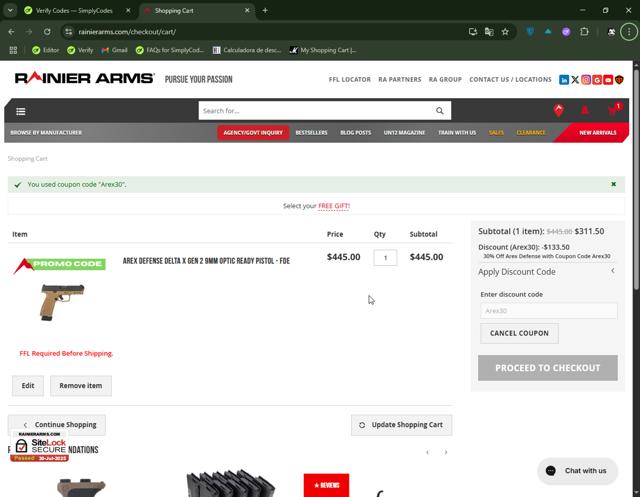640x497 pixels.
Task: Open NEW ARRIVALS navigation item
Action: click(598, 133)
